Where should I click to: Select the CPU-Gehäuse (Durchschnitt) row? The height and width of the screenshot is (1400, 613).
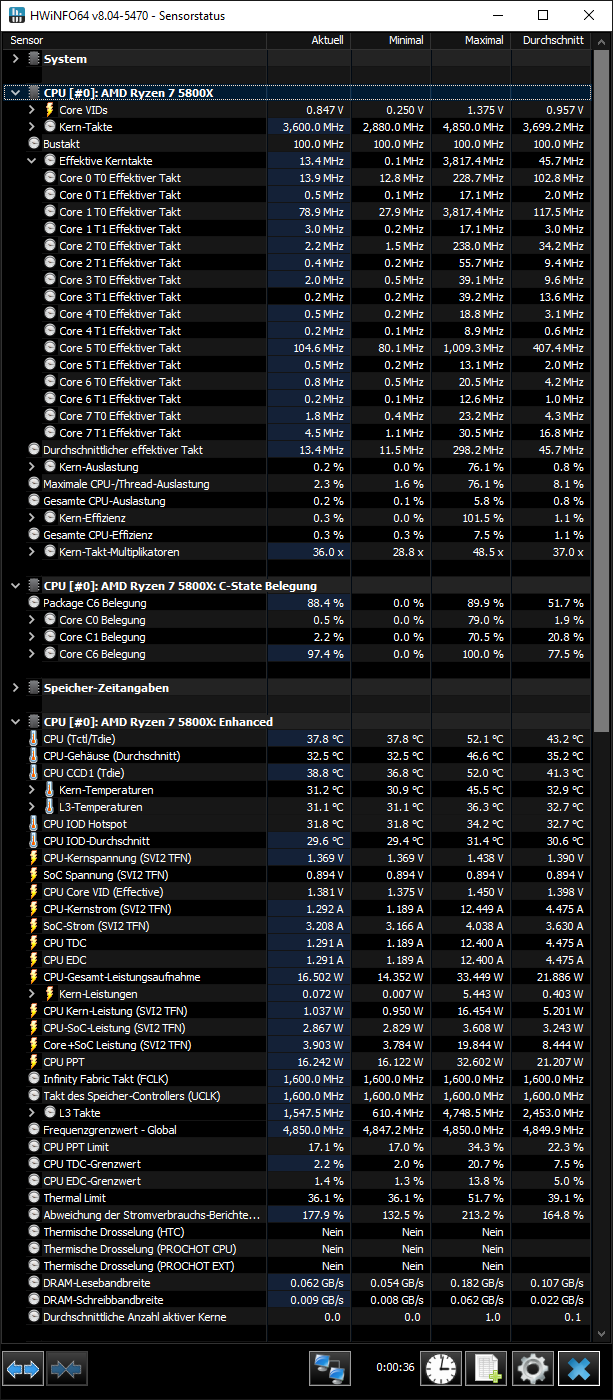click(297, 756)
